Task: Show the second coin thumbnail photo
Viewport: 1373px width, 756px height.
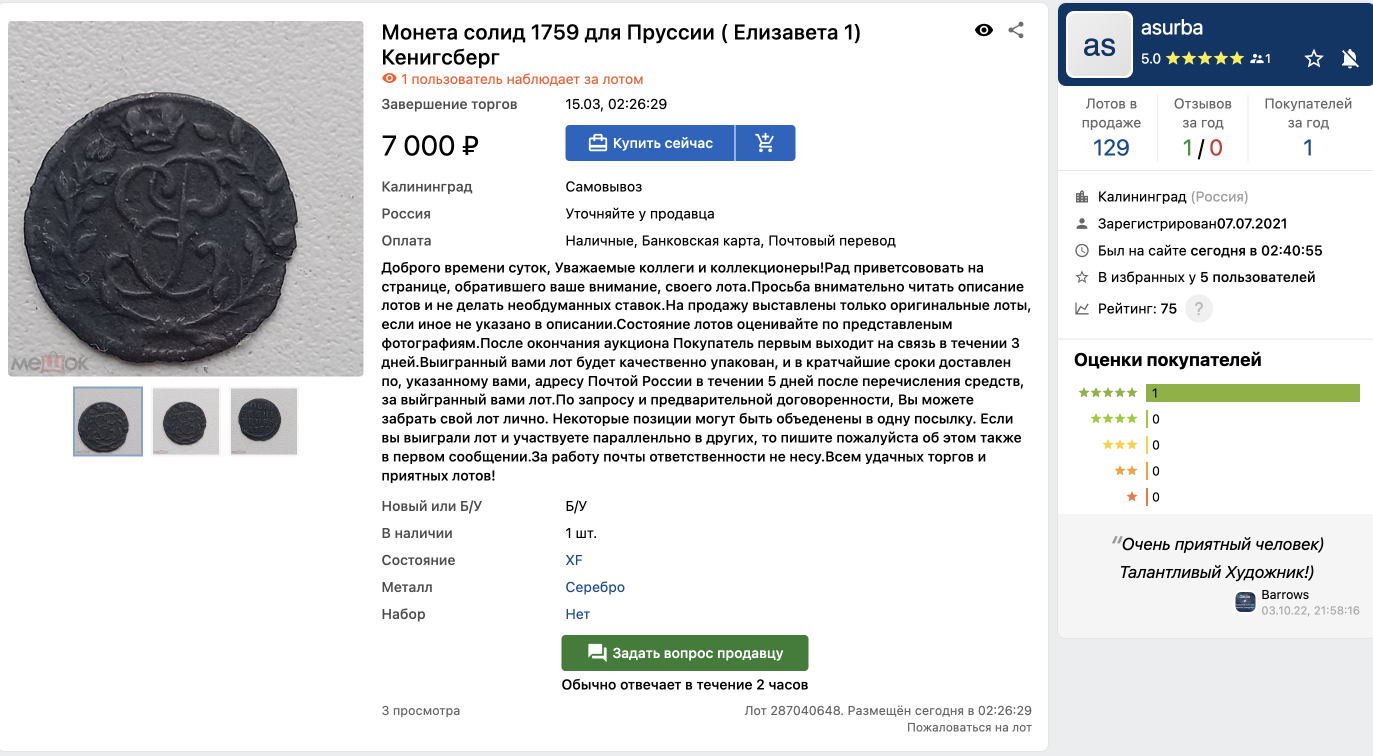Action: [x=186, y=421]
